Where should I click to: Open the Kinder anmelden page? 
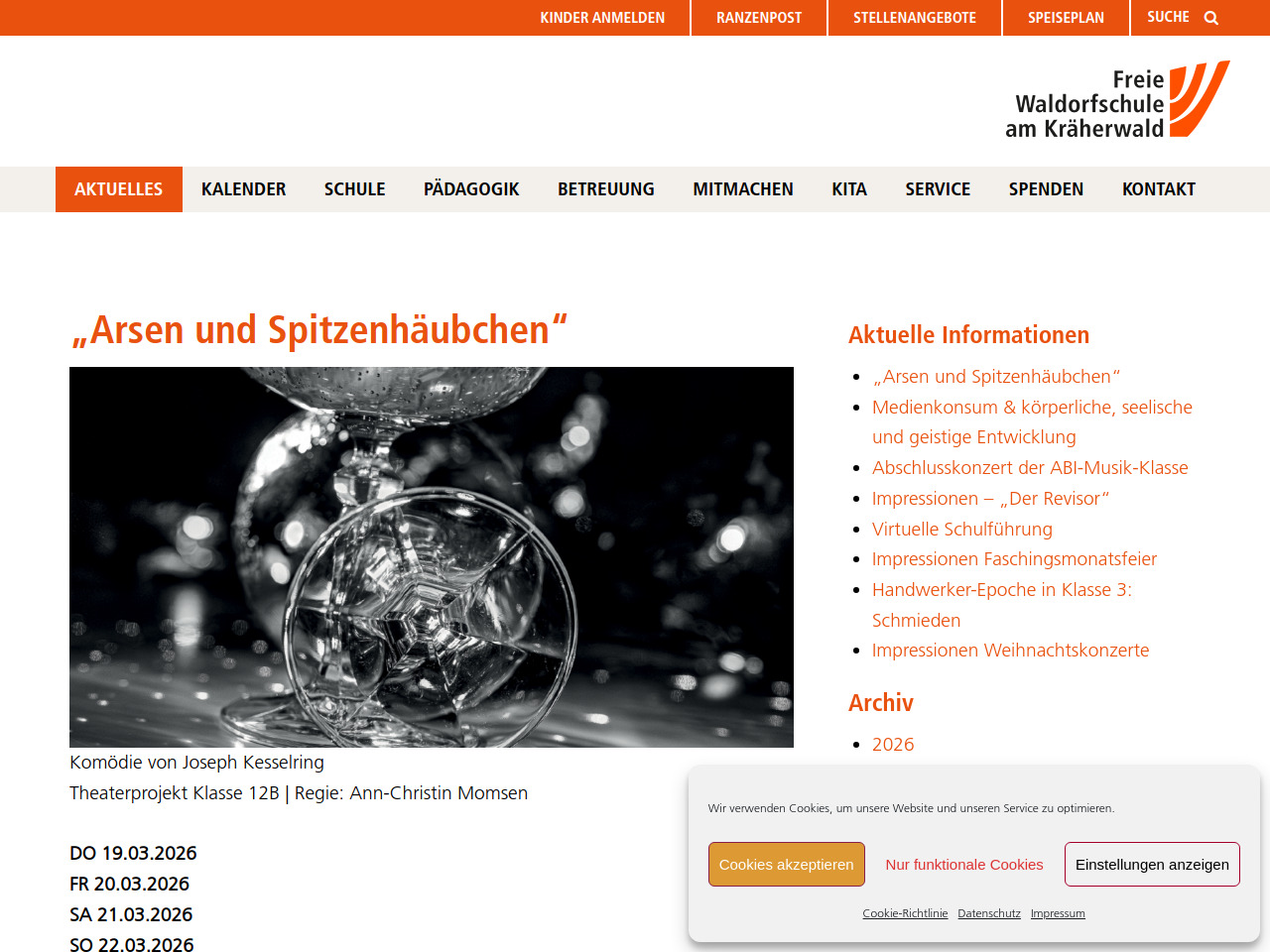602,18
